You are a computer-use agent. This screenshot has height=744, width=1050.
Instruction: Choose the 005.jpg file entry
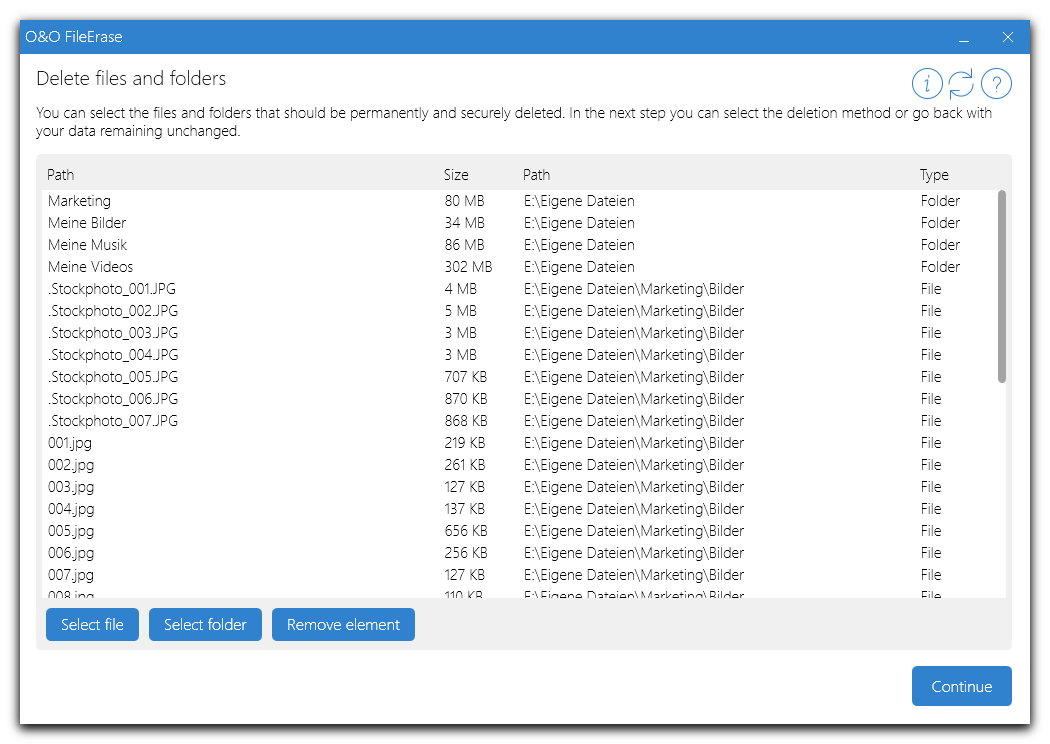(x=71, y=531)
